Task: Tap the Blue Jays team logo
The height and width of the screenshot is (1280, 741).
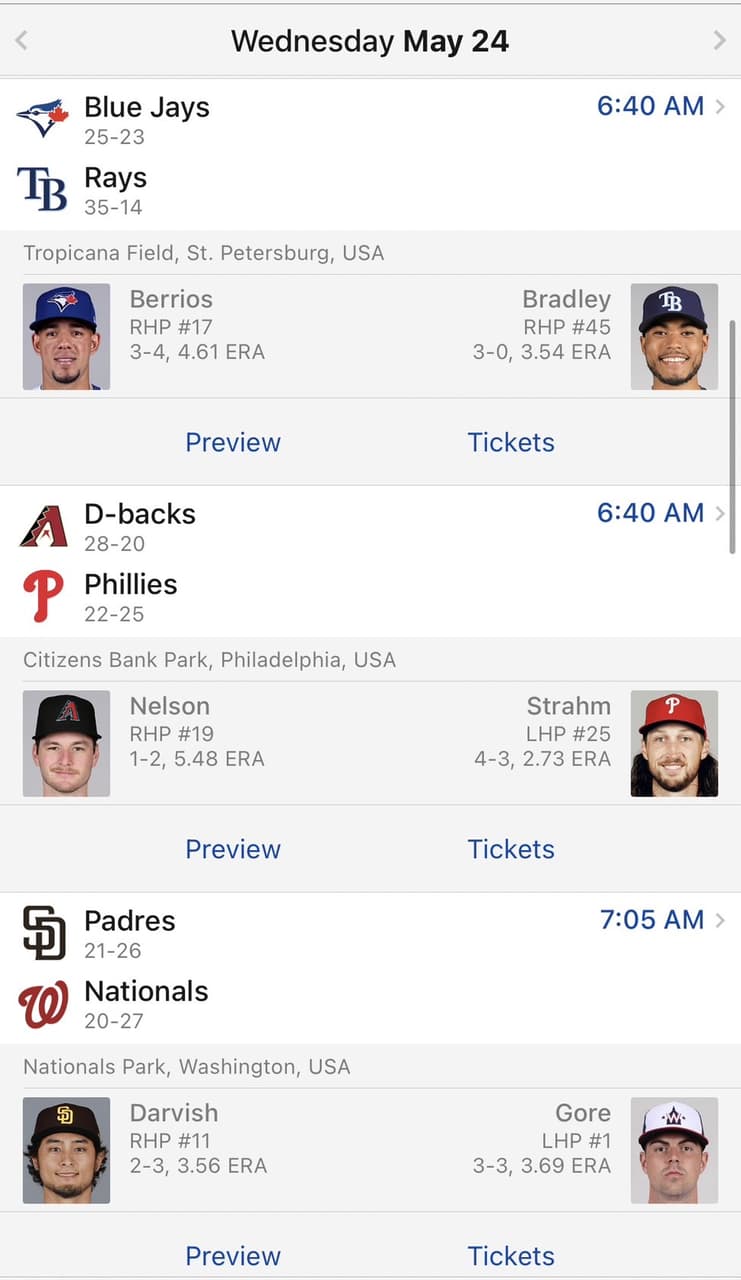Action: [x=43, y=119]
